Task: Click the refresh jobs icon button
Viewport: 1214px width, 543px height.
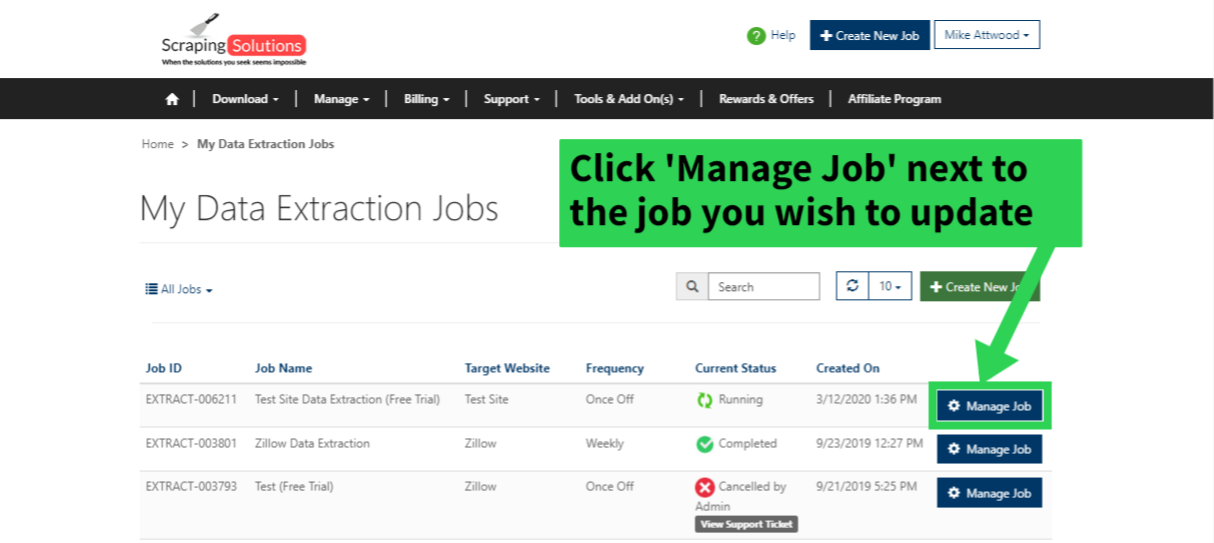Action: point(852,286)
